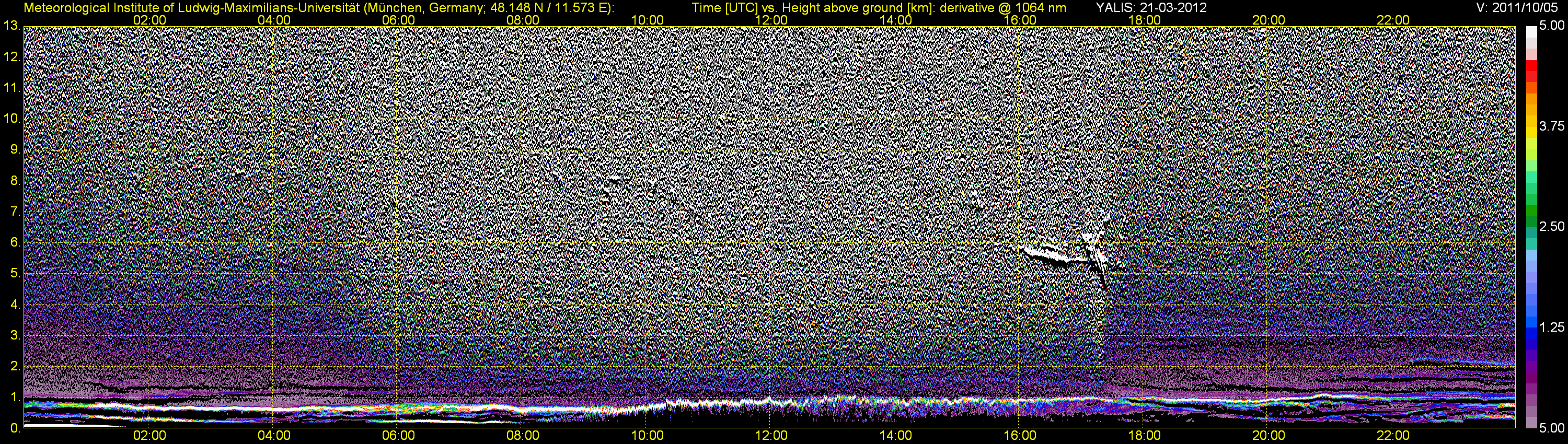This screenshot has width=1568, height=444.
Task: Click the 02:00 label on the upper time axis
Action: (x=149, y=20)
